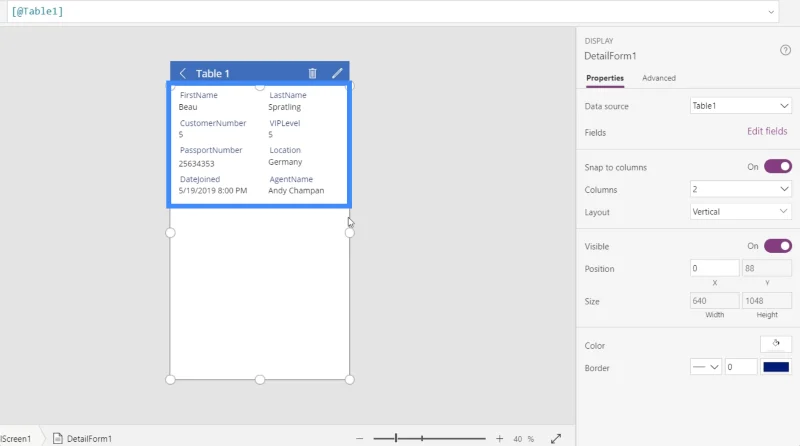The image size is (800, 446).
Task: Select the CustomerNumber field label
Action: (213, 123)
